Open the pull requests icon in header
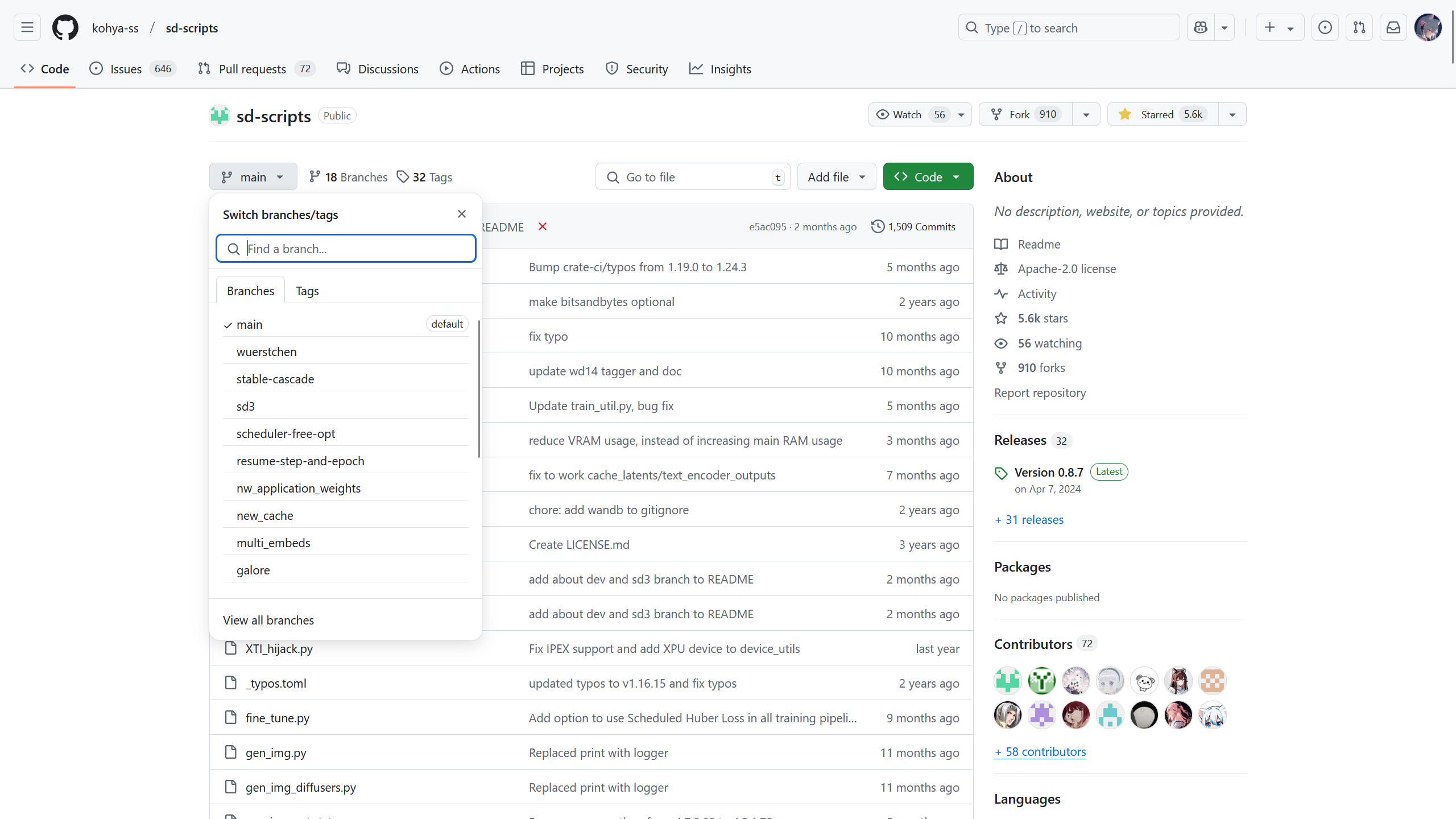This screenshot has width=1456, height=819. (x=1359, y=28)
